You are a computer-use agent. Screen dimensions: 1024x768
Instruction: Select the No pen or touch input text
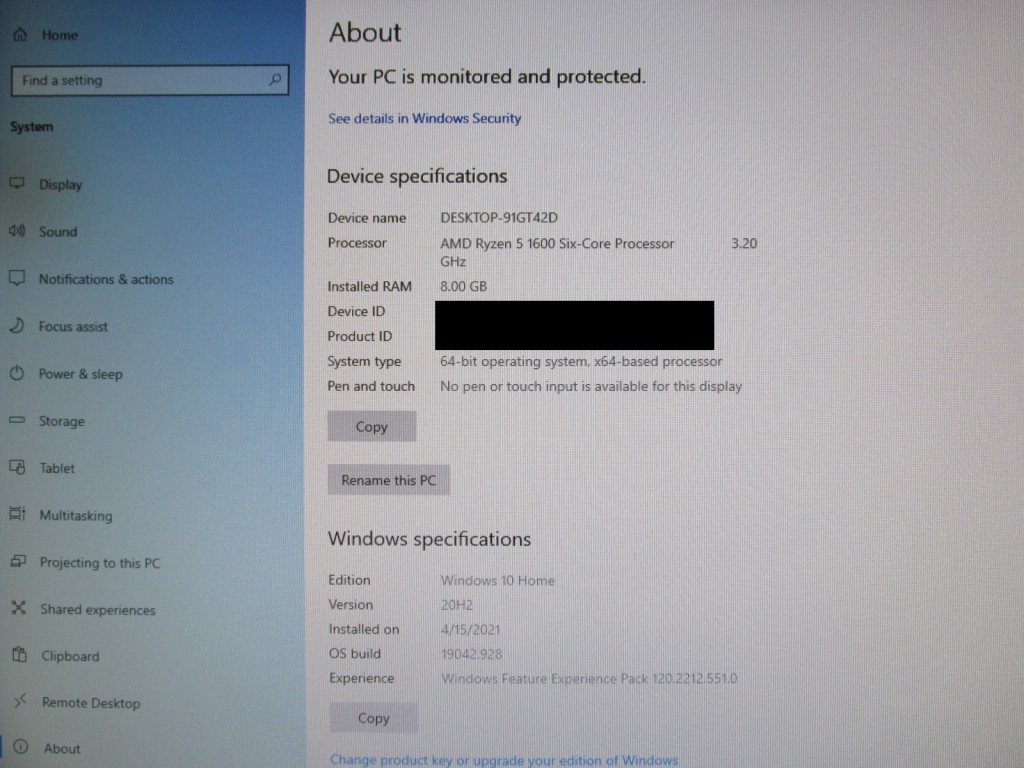(x=591, y=386)
